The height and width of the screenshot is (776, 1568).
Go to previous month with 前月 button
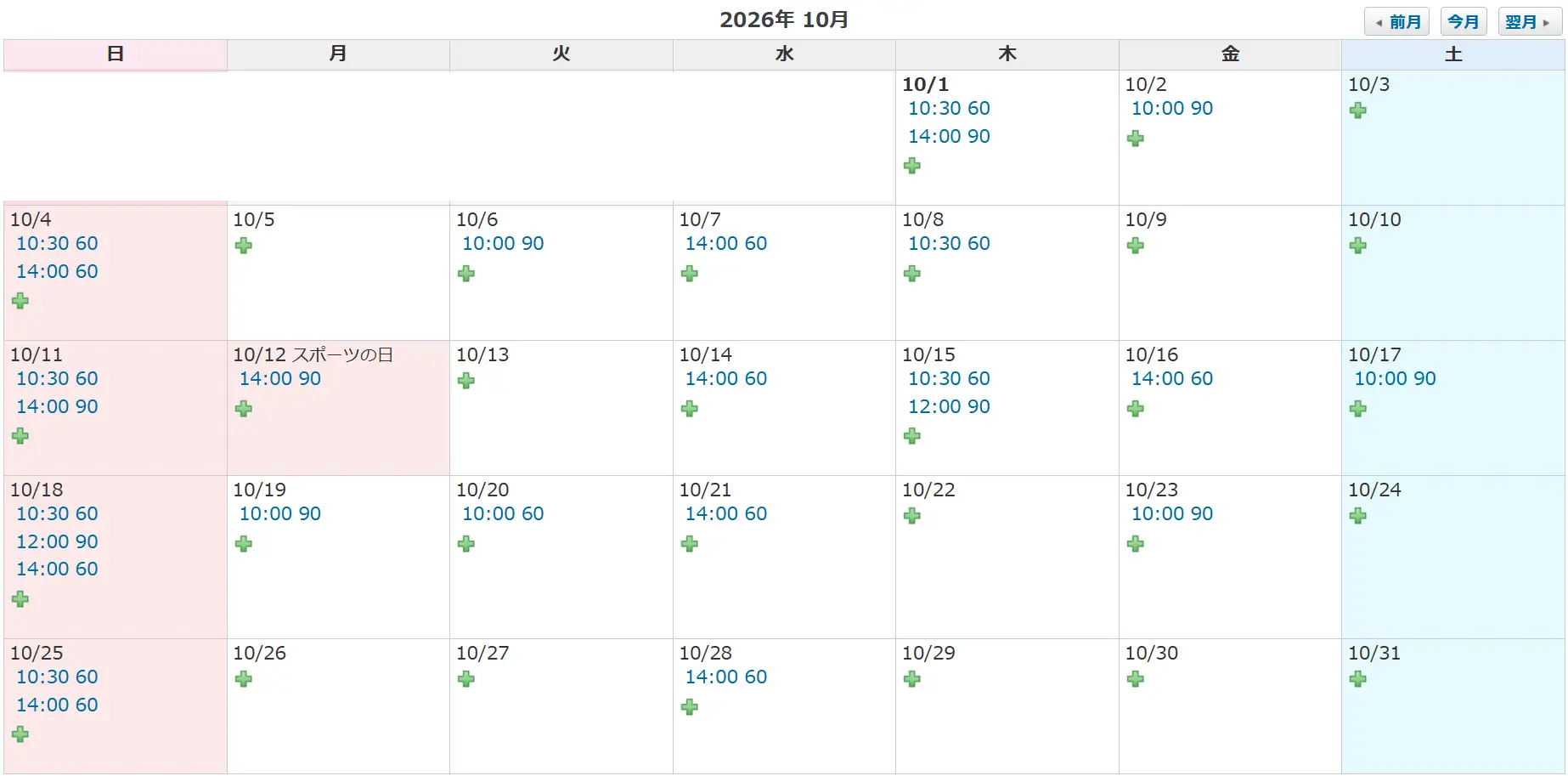pos(1397,22)
